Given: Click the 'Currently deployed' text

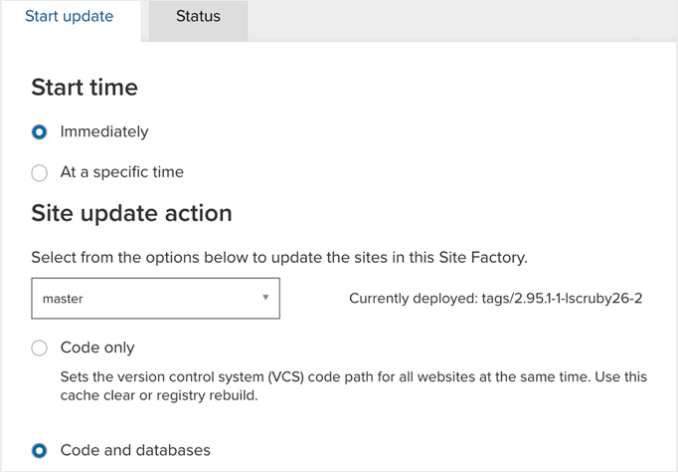Looking at the screenshot, I should [406, 298].
